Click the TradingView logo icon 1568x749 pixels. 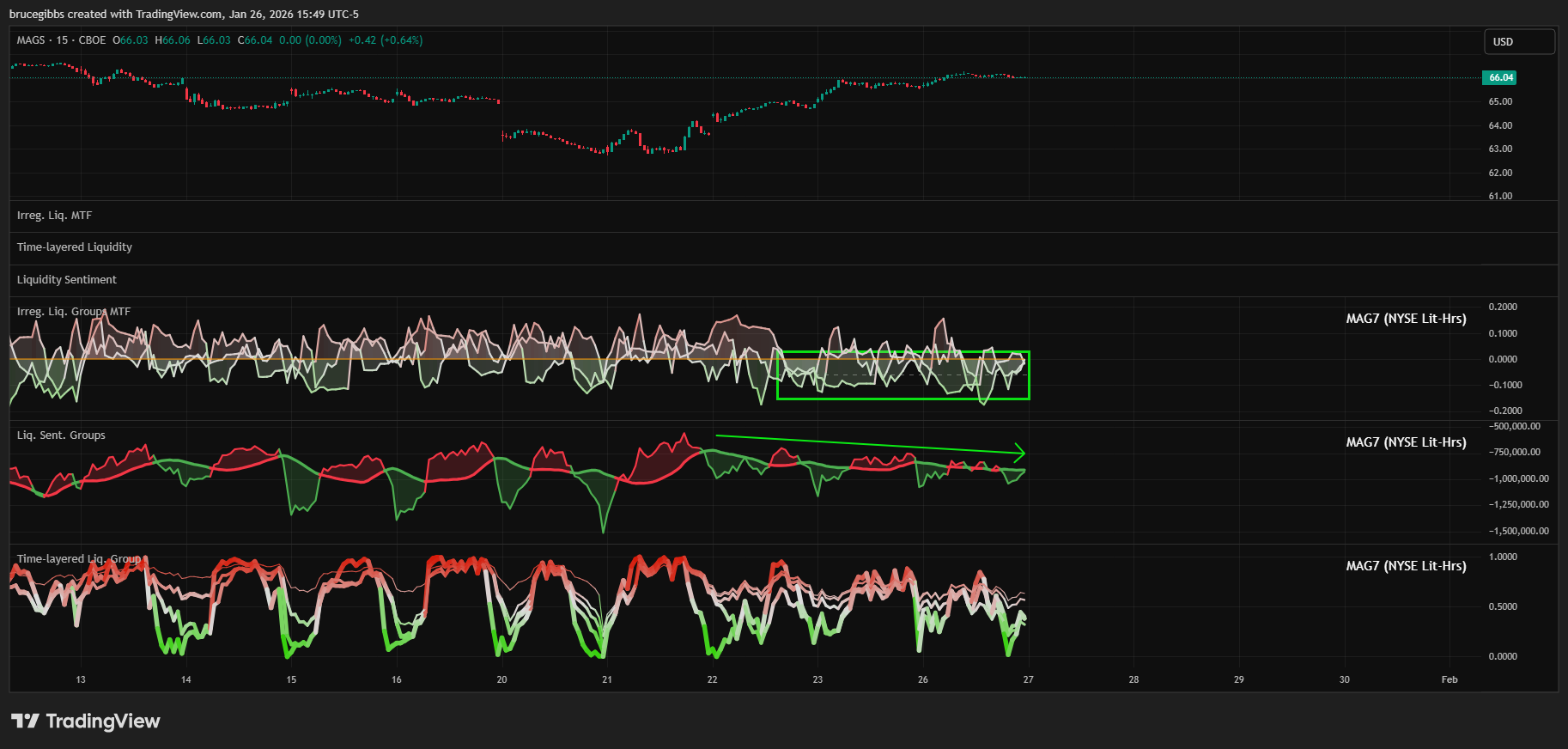25,721
